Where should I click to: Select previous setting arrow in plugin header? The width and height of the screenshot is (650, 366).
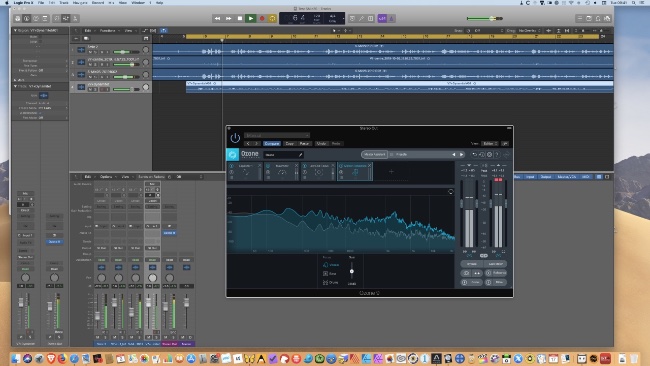(x=248, y=143)
